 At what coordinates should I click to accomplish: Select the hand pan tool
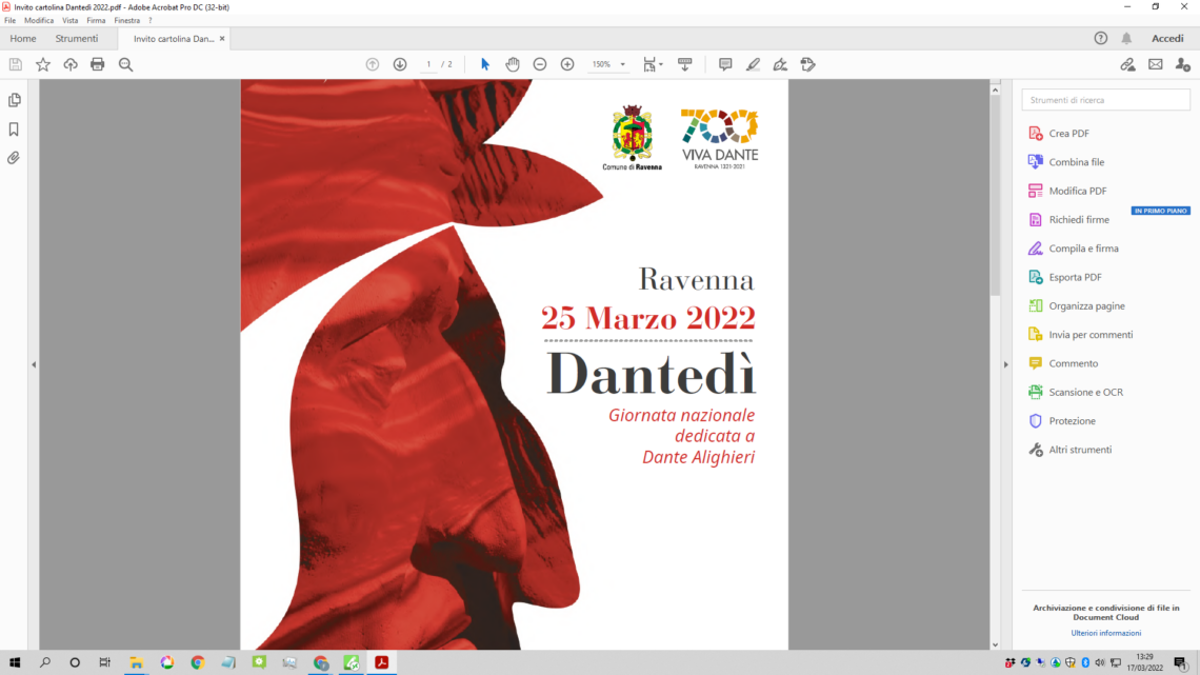(512, 64)
